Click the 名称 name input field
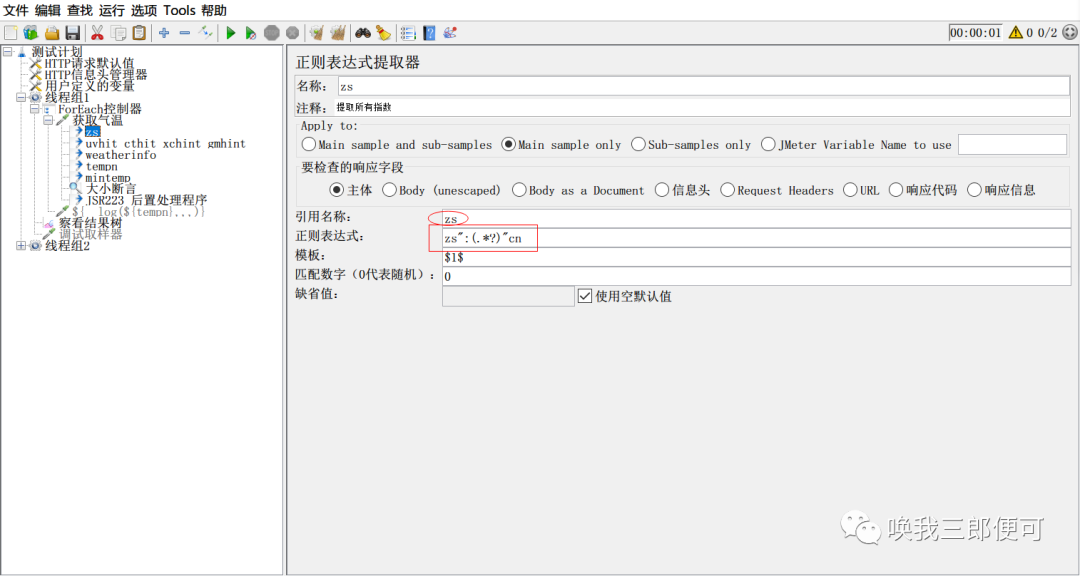This screenshot has width=1080, height=576. point(703,85)
